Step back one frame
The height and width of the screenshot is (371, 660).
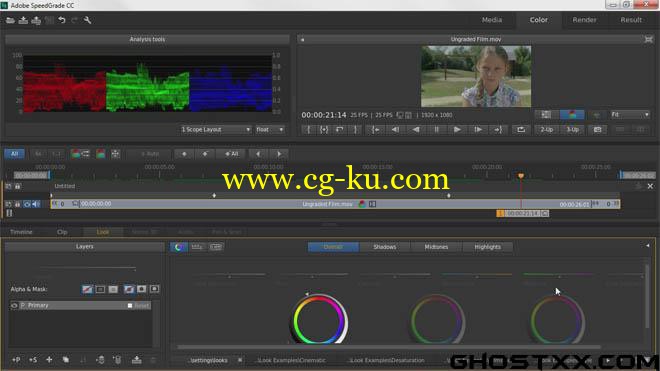click(395, 130)
